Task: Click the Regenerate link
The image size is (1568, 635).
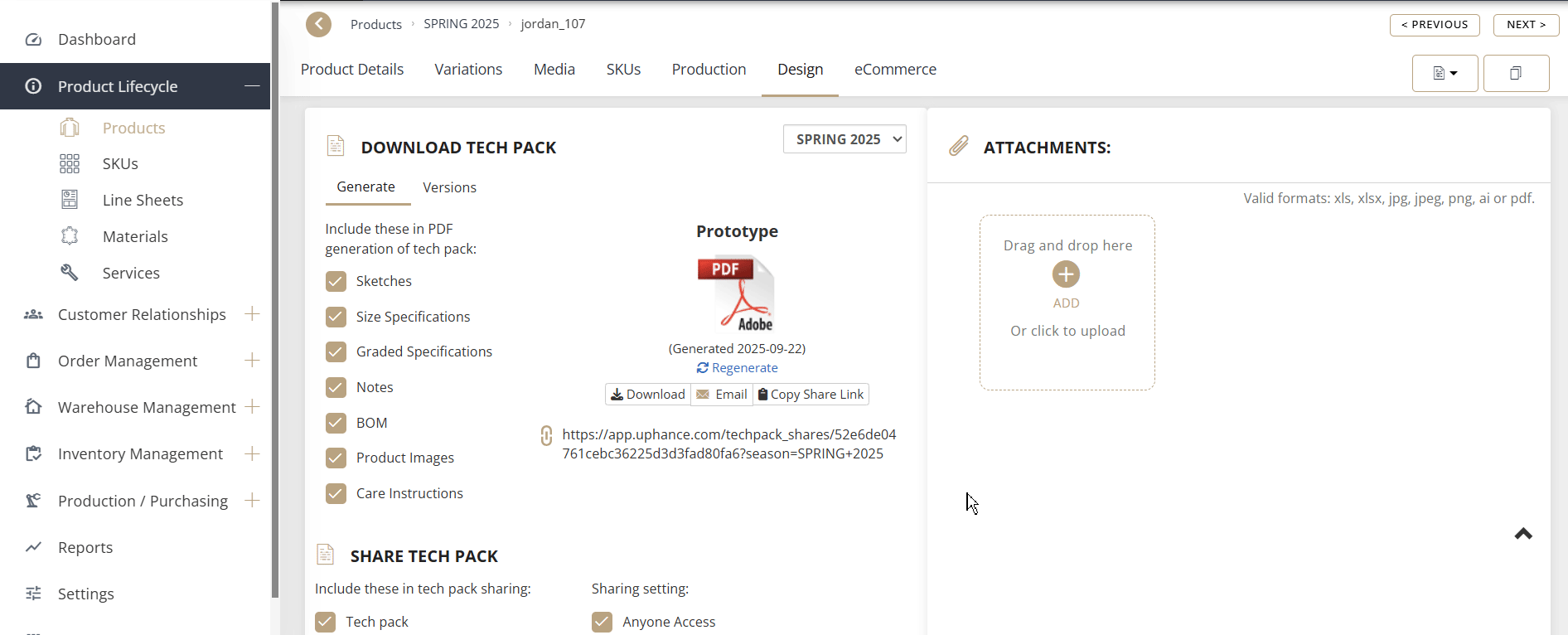Action: (738, 368)
